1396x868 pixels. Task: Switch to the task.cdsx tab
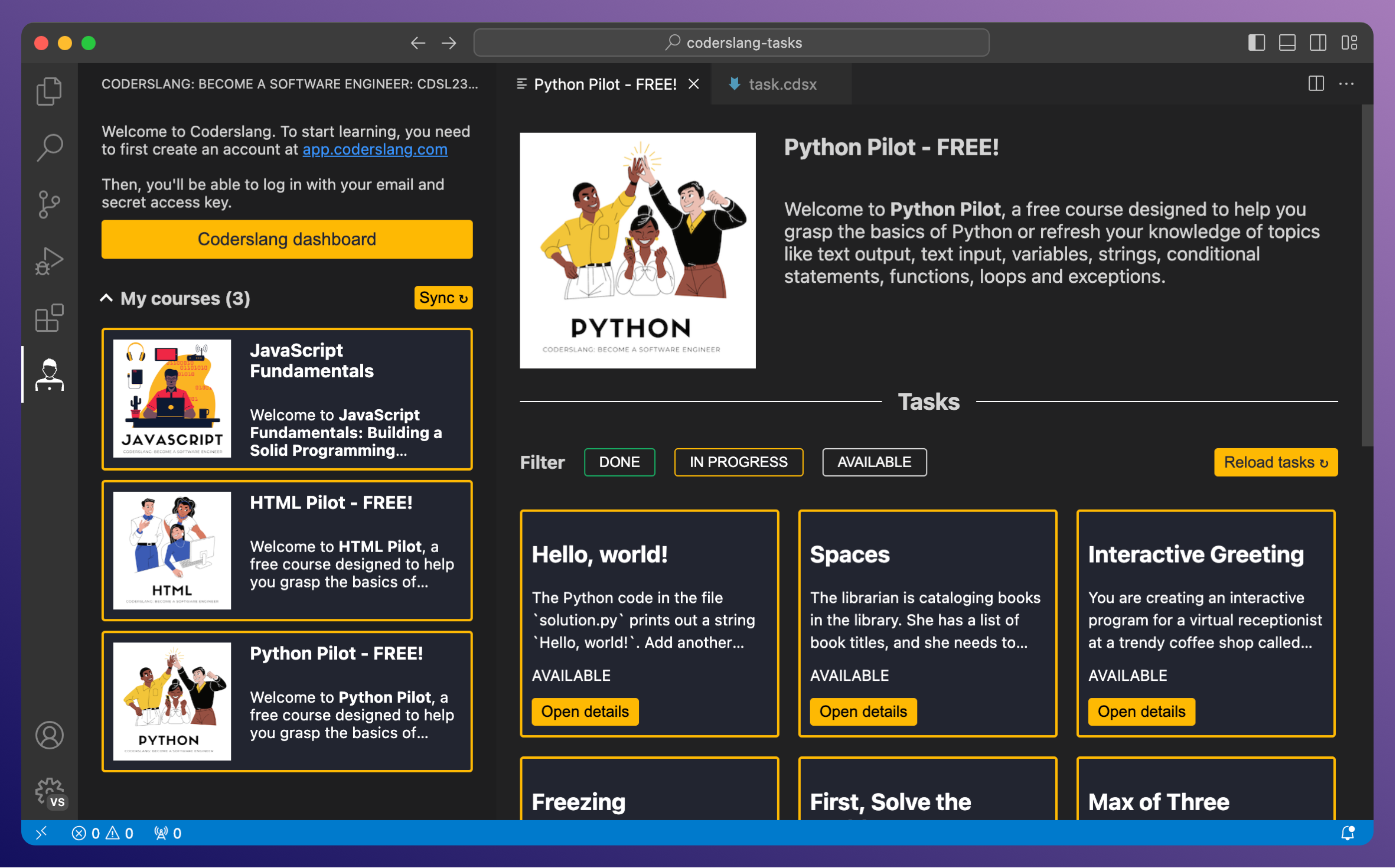point(774,84)
